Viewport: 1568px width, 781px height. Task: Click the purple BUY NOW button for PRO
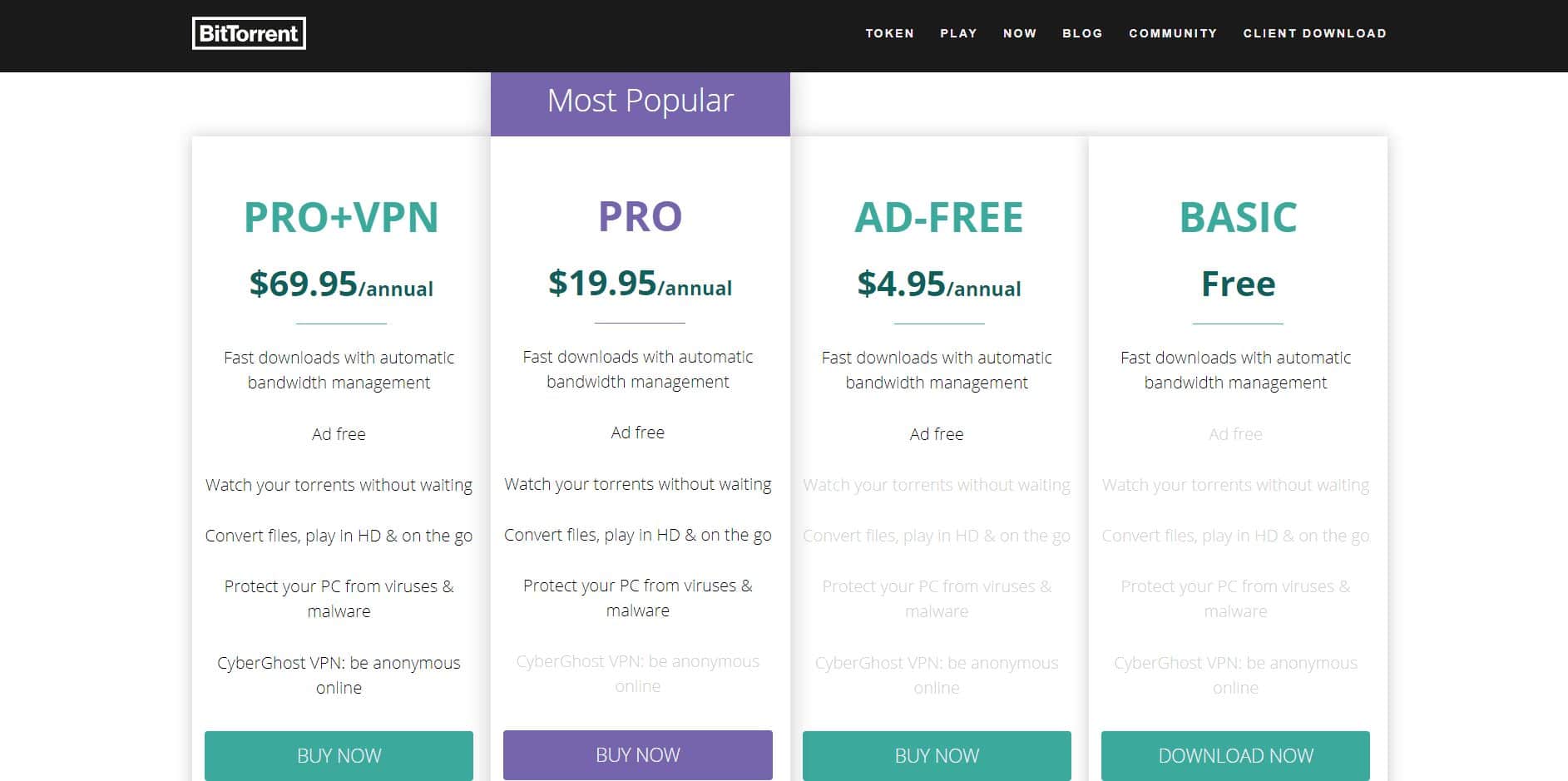pyautogui.click(x=638, y=754)
